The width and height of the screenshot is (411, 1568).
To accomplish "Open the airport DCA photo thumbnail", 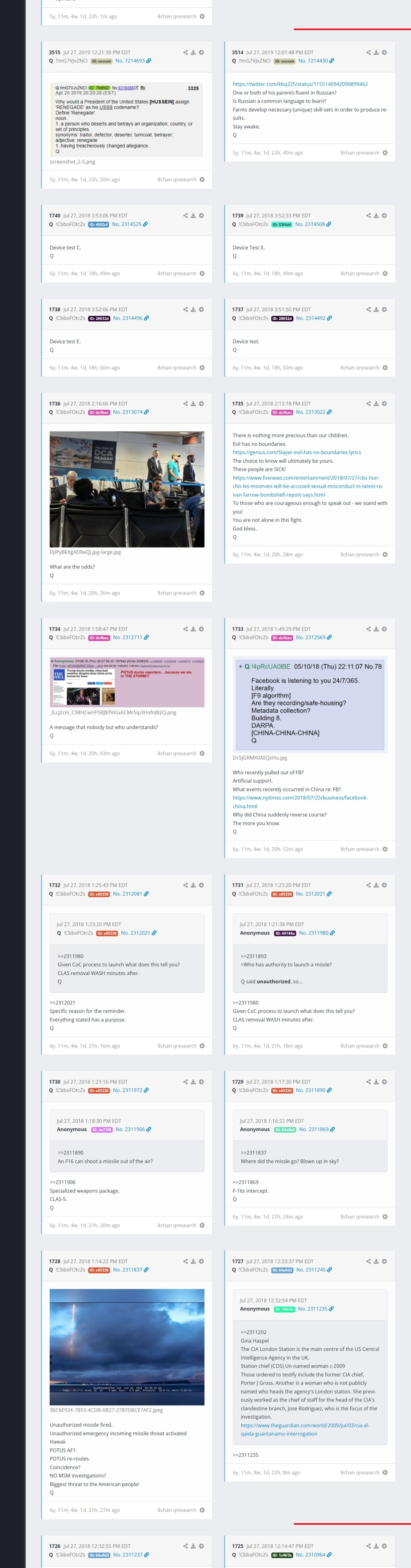I will pos(127,489).
